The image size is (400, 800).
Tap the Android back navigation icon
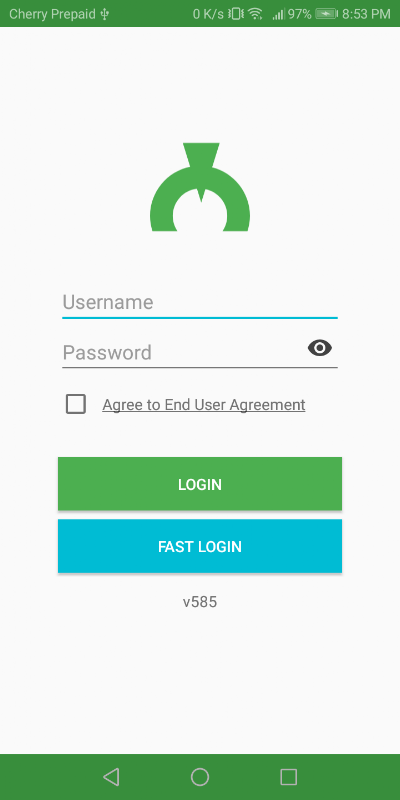(111, 777)
